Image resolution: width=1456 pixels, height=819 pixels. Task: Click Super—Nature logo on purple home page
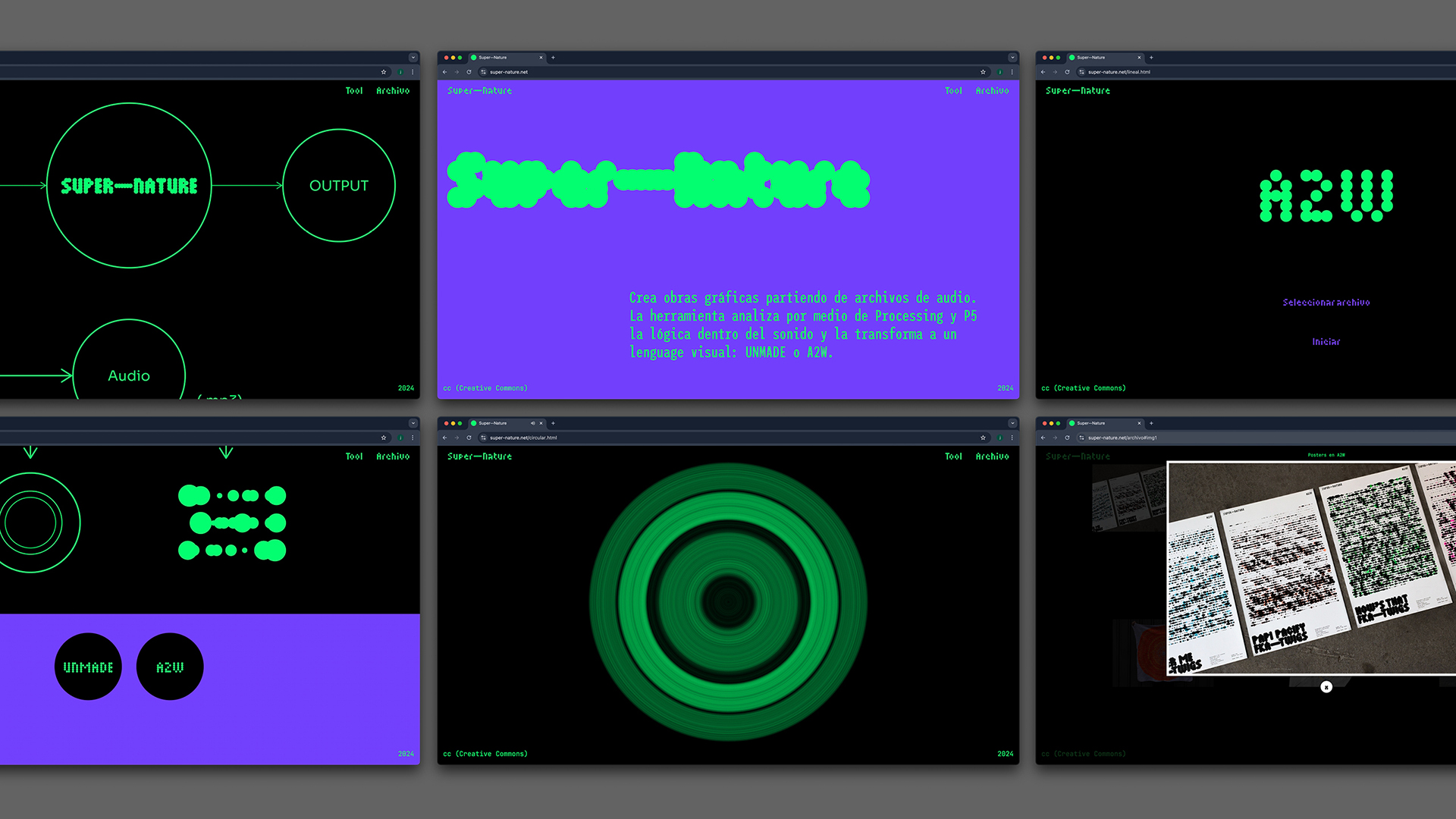click(479, 91)
